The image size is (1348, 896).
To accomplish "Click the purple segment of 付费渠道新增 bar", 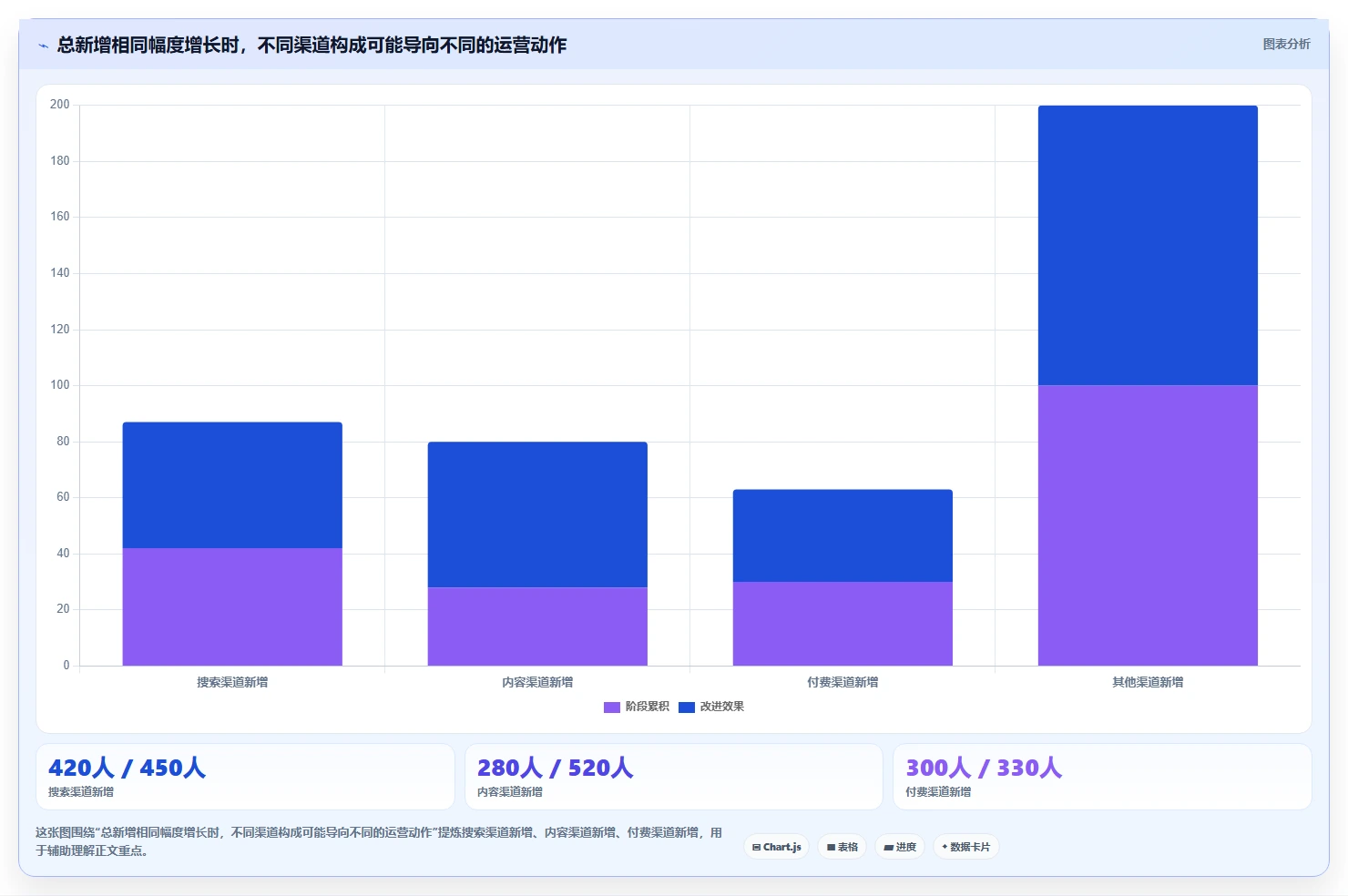I will pyautogui.click(x=842, y=624).
